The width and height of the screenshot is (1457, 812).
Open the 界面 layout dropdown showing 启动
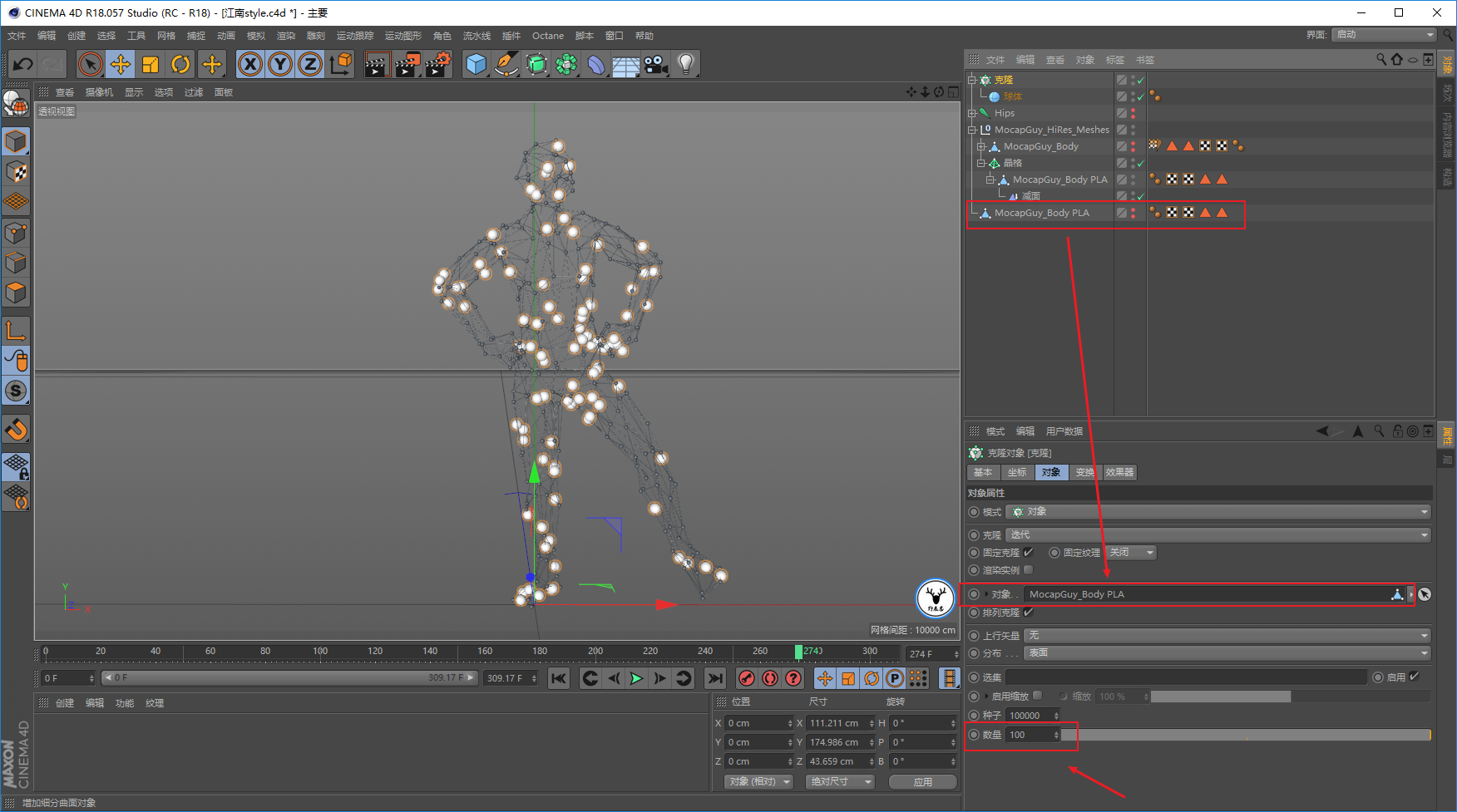(x=1384, y=34)
